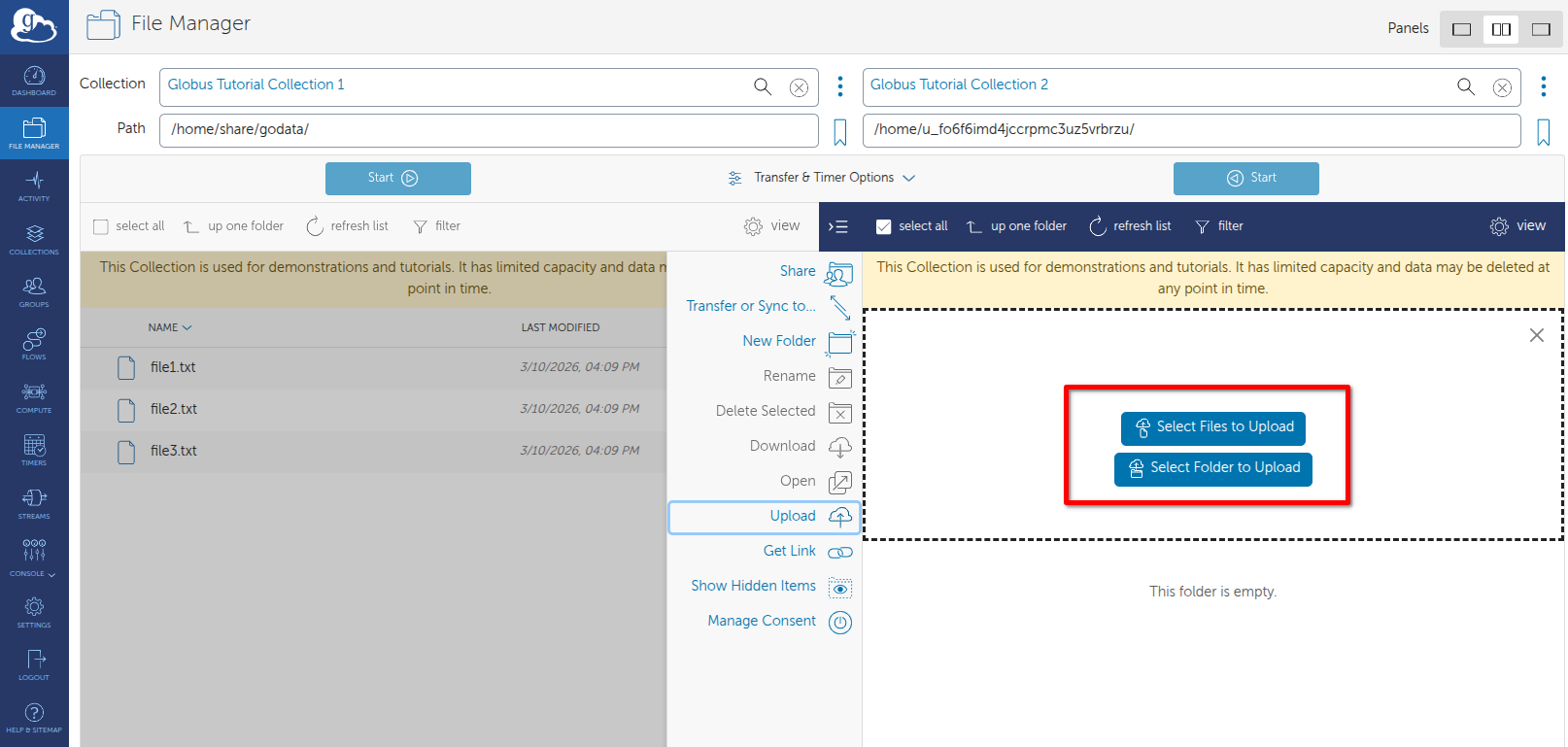
Task: Select single left panel layout
Action: coord(1461,29)
